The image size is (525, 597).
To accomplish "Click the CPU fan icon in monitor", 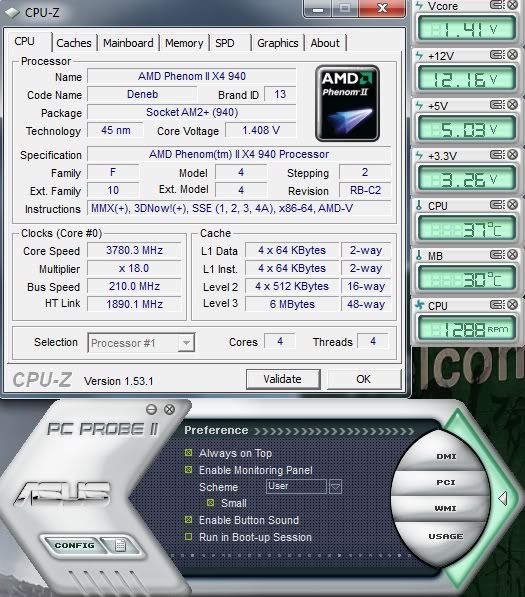I will tap(419, 305).
